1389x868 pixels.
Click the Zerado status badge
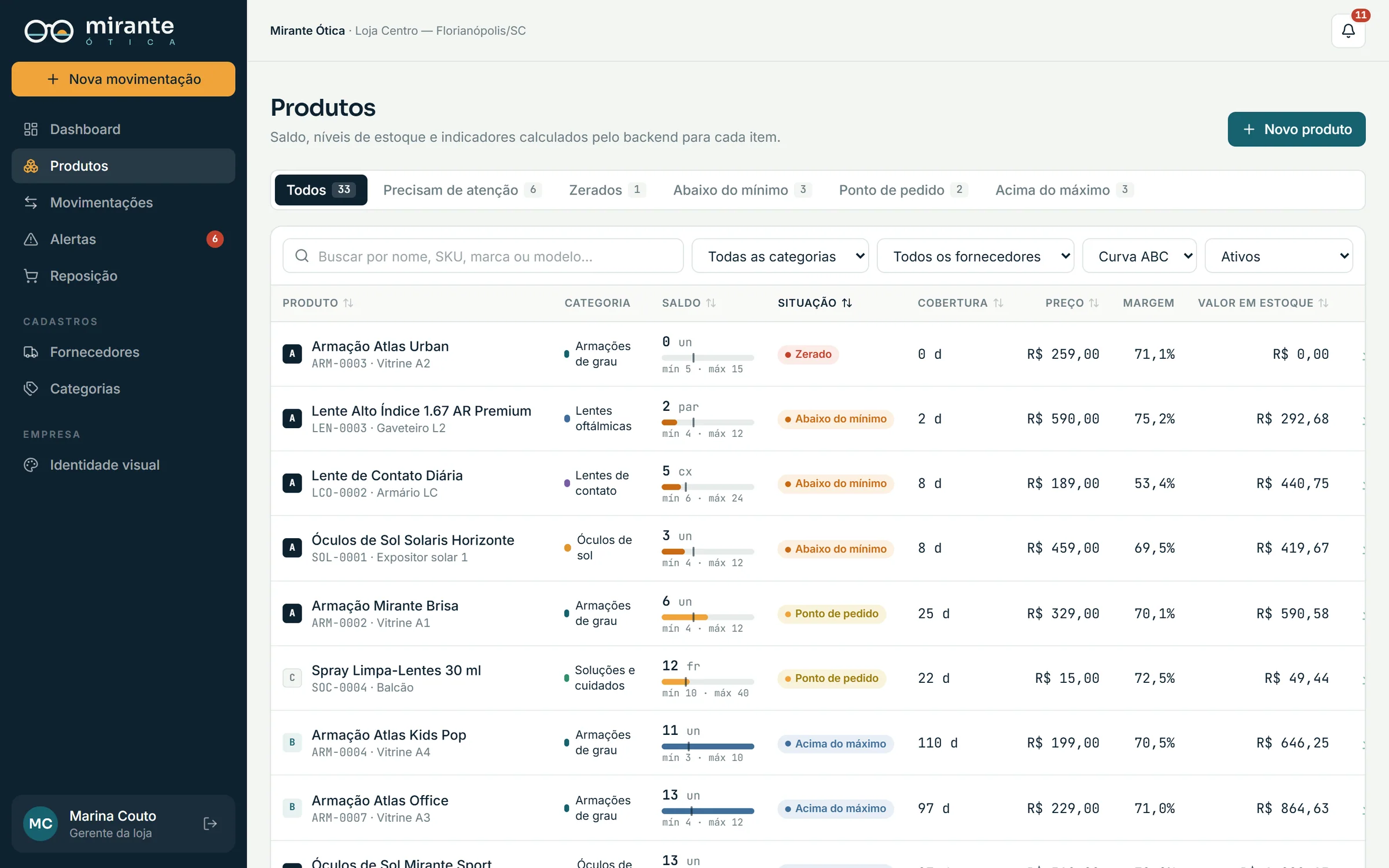point(808,354)
